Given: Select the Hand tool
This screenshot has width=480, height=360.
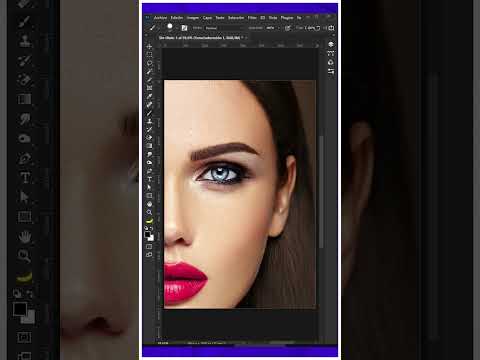Looking at the screenshot, I should (149, 204).
